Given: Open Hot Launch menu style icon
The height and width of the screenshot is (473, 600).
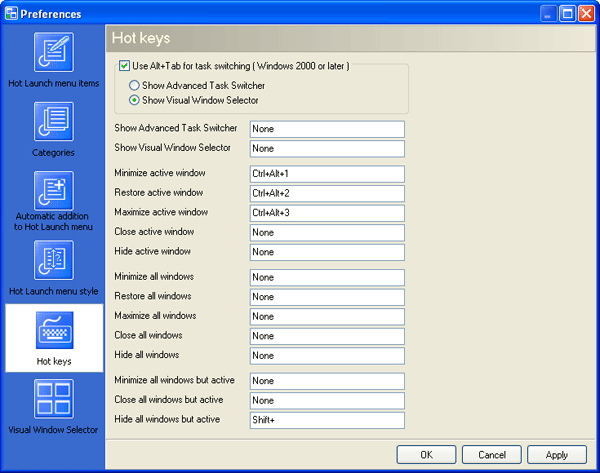Looking at the screenshot, I should pos(54,260).
